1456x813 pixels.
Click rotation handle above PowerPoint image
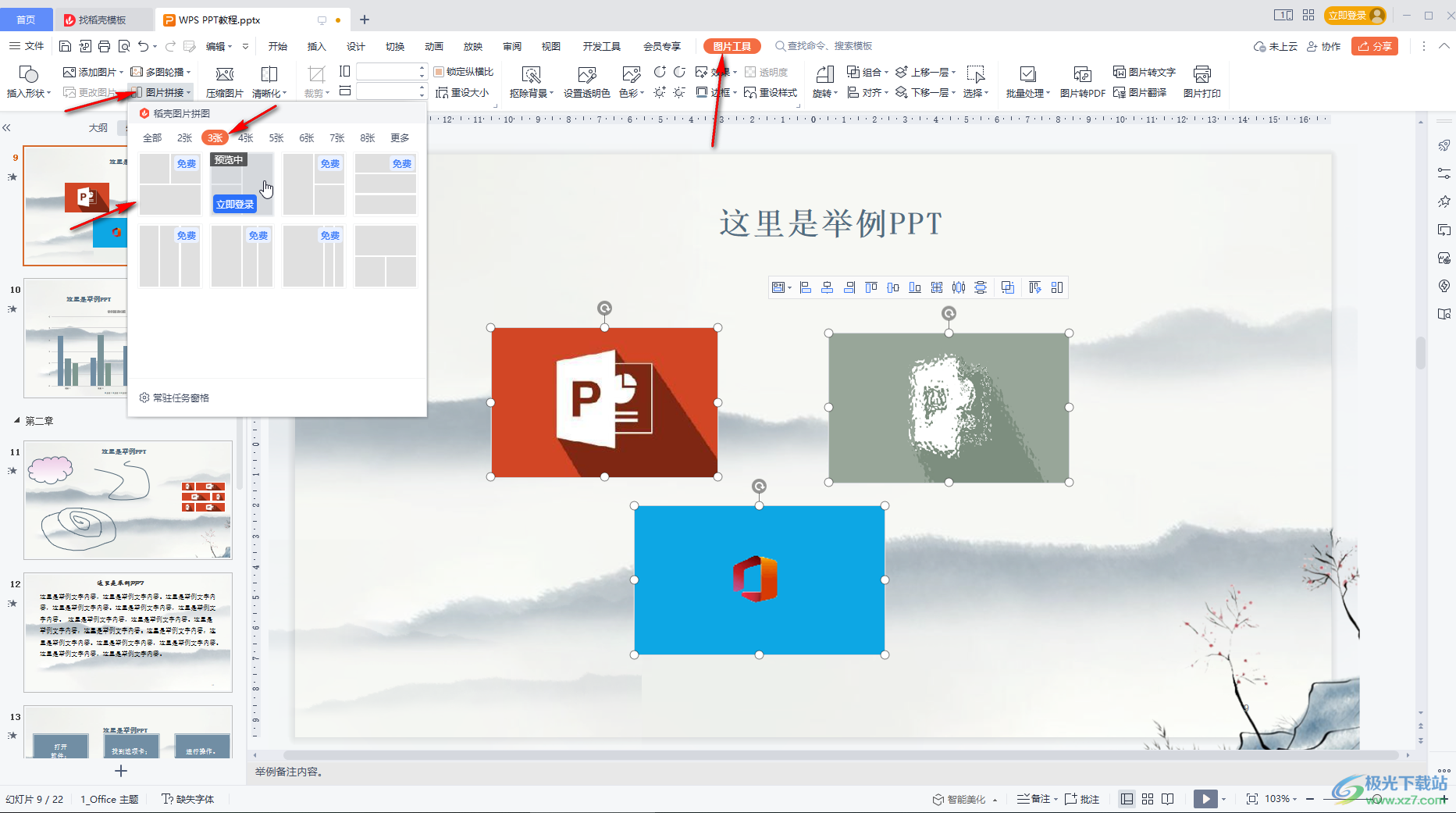[x=604, y=308]
